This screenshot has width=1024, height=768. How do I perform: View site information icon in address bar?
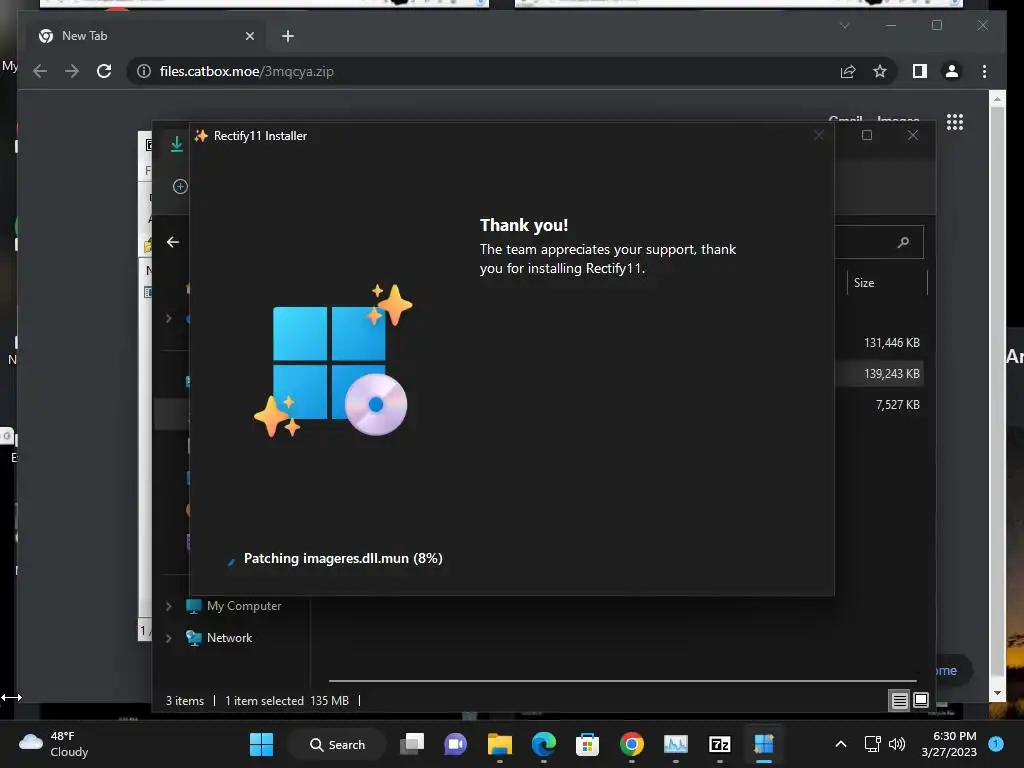click(144, 71)
